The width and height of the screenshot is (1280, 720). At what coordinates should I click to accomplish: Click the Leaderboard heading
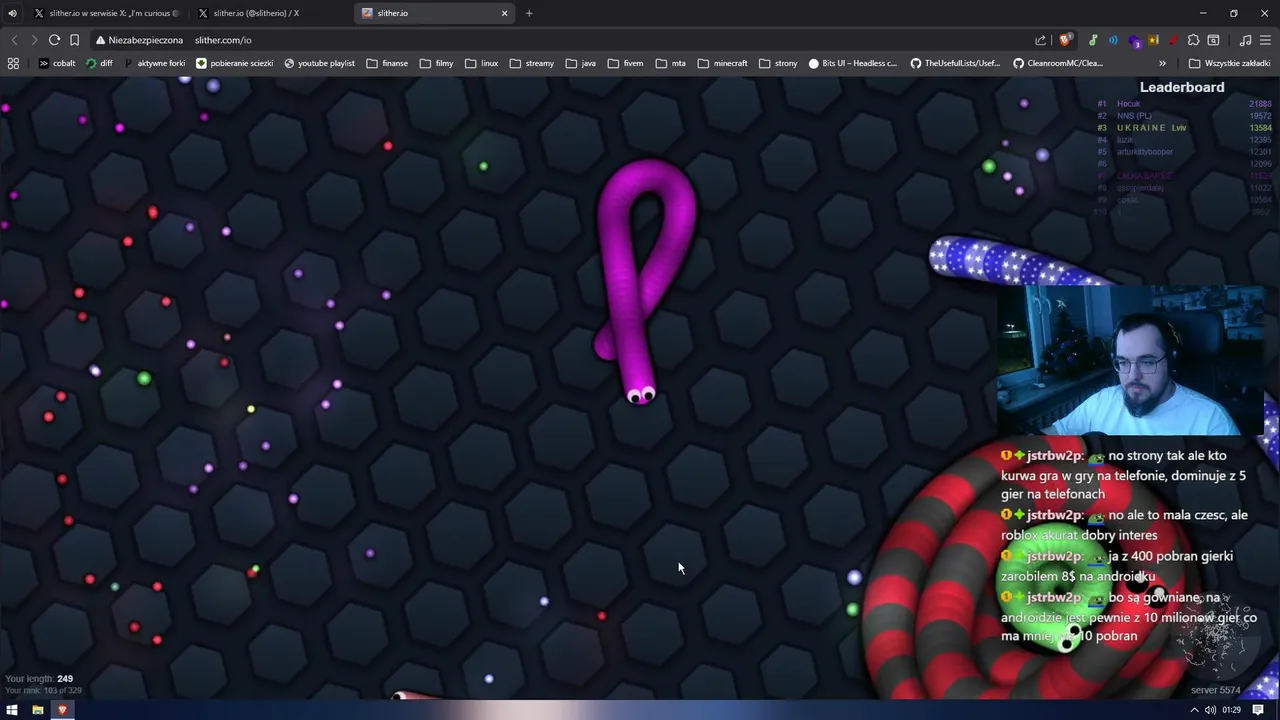pos(1182,87)
